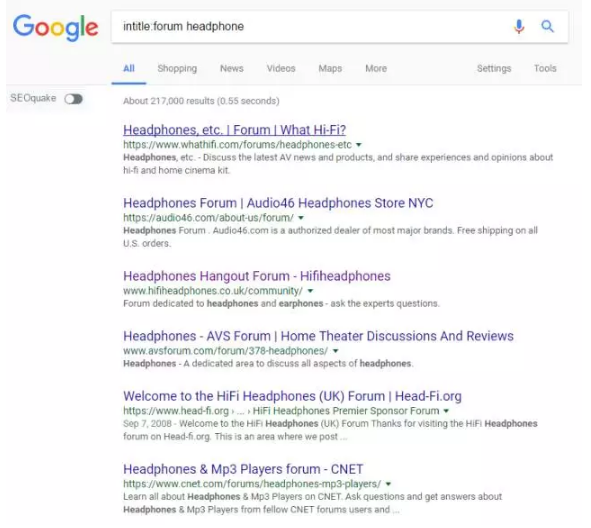Open dropdown arrow beside hifiheadphones.co.uk URL
Viewport: 591px width, 528px height.
310,291
